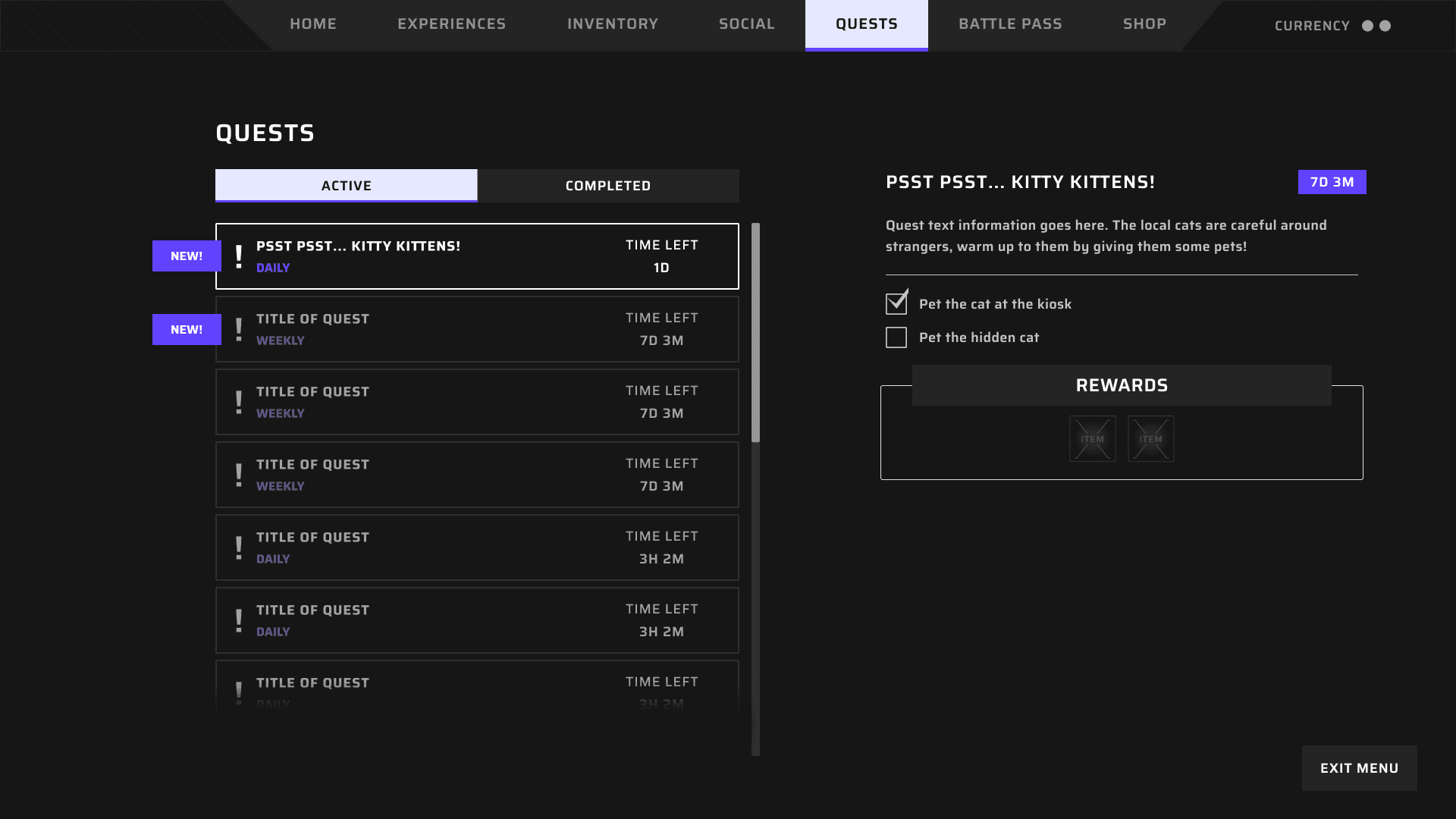Select the Active quests tab
1456x819 pixels.
click(x=346, y=186)
